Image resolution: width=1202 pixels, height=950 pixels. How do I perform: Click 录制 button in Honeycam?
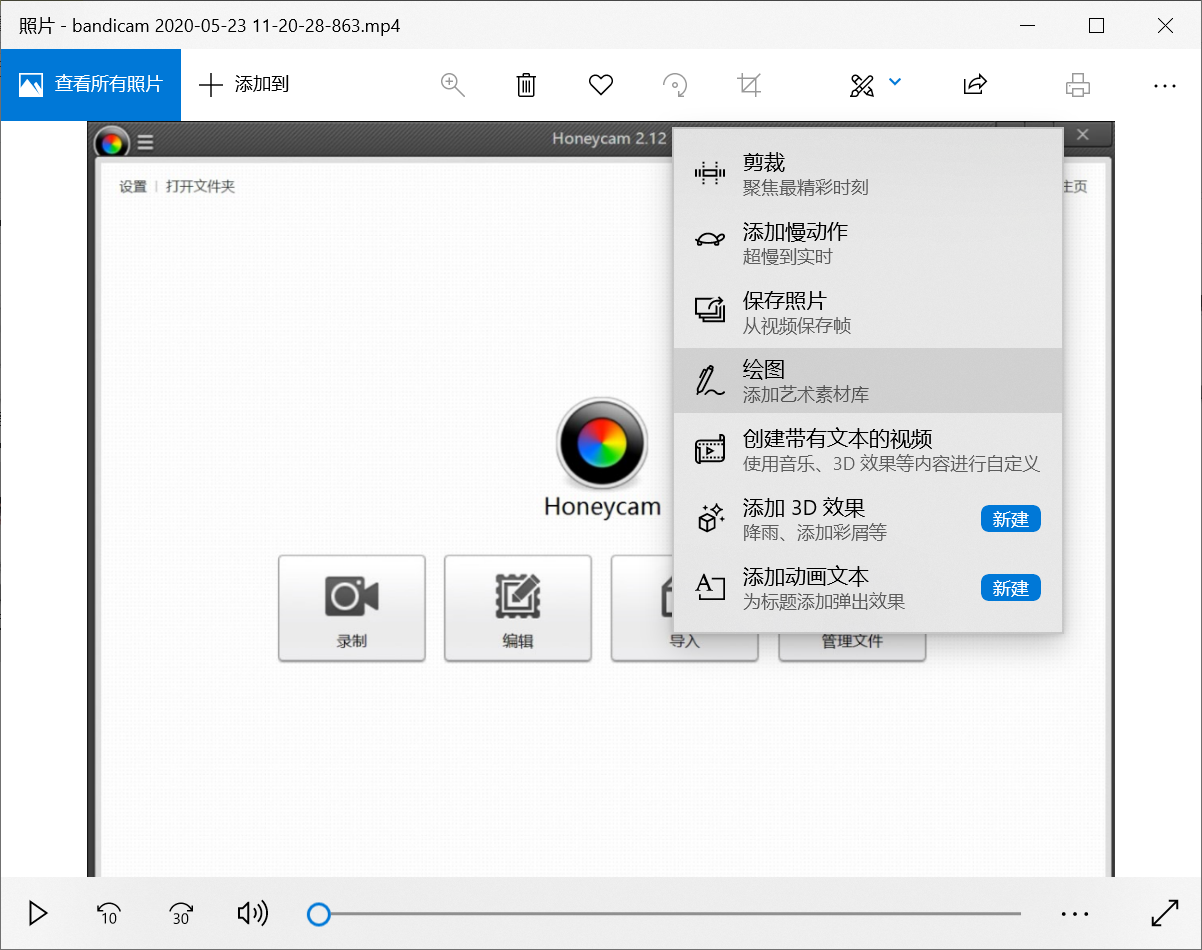352,608
